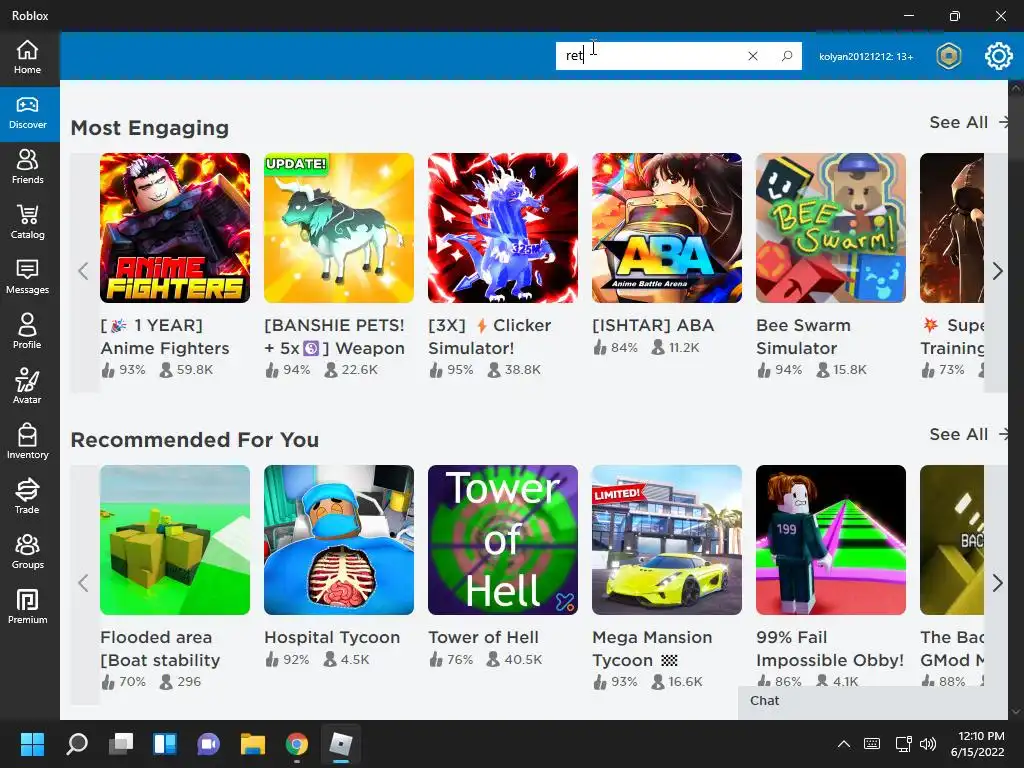Open the Groups sidebar icon

[27, 552]
